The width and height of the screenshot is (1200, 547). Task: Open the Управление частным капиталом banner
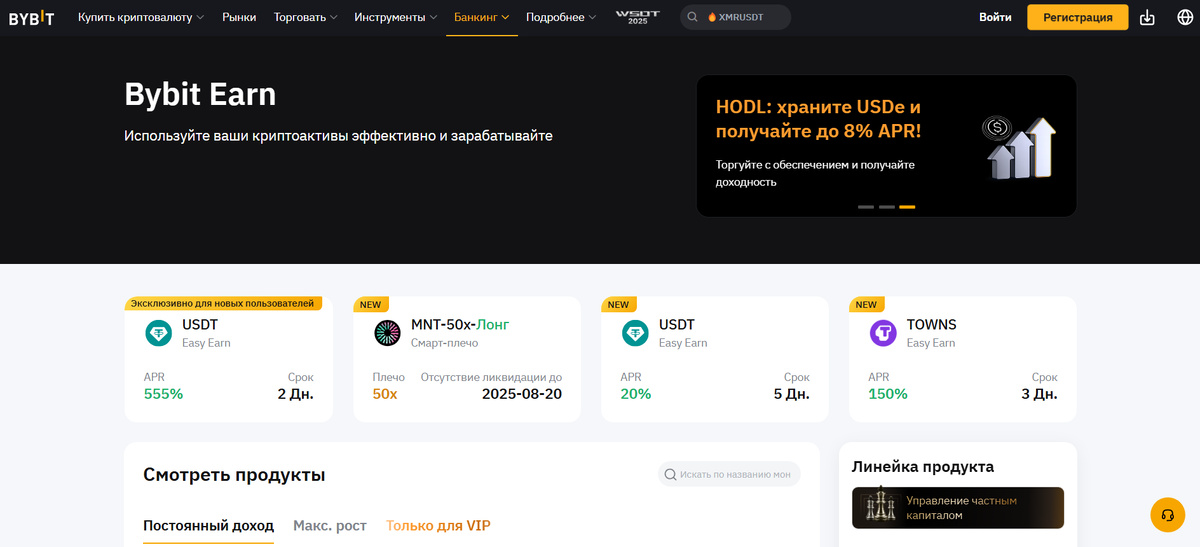(x=958, y=508)
